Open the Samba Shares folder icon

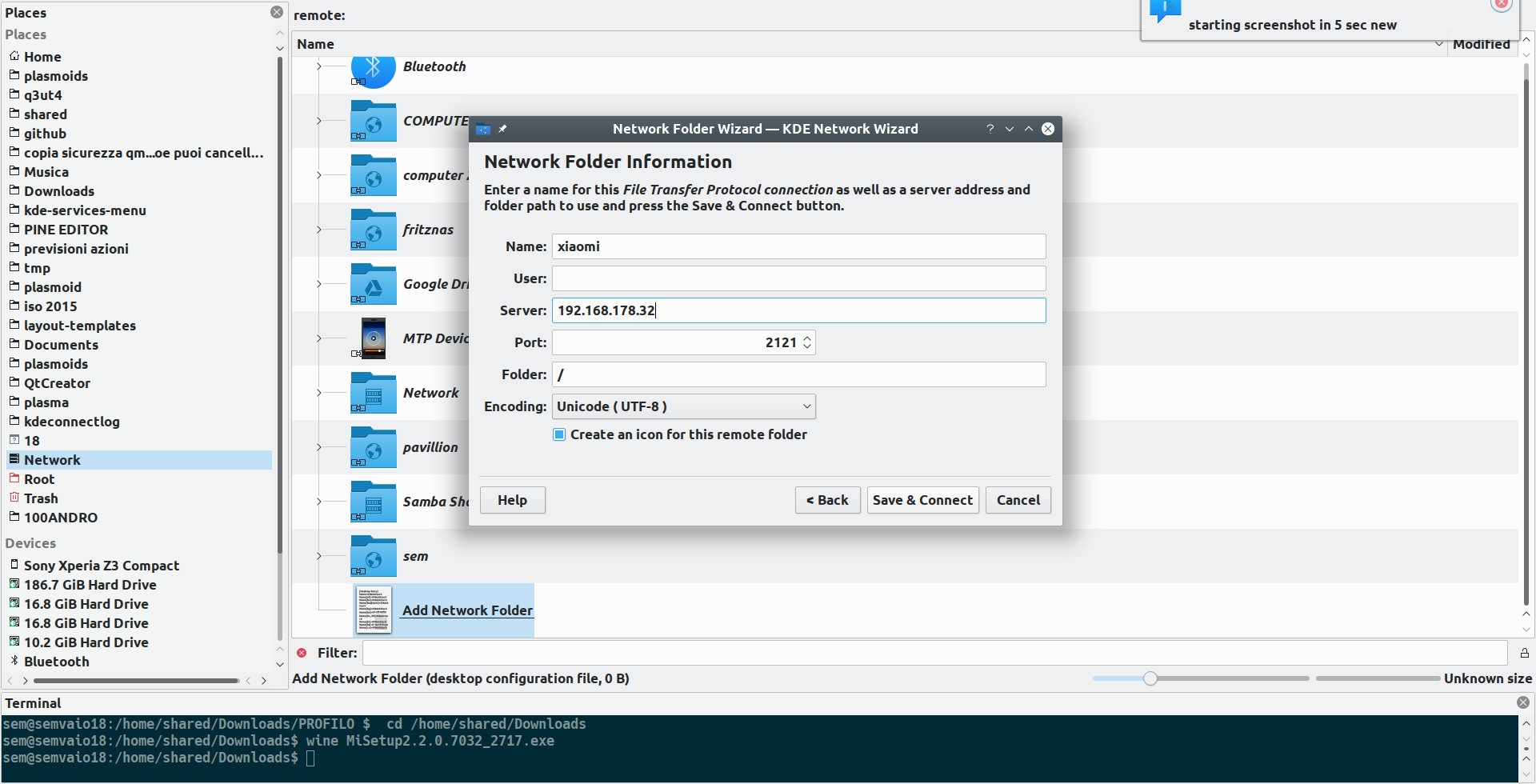click(373, 502)
